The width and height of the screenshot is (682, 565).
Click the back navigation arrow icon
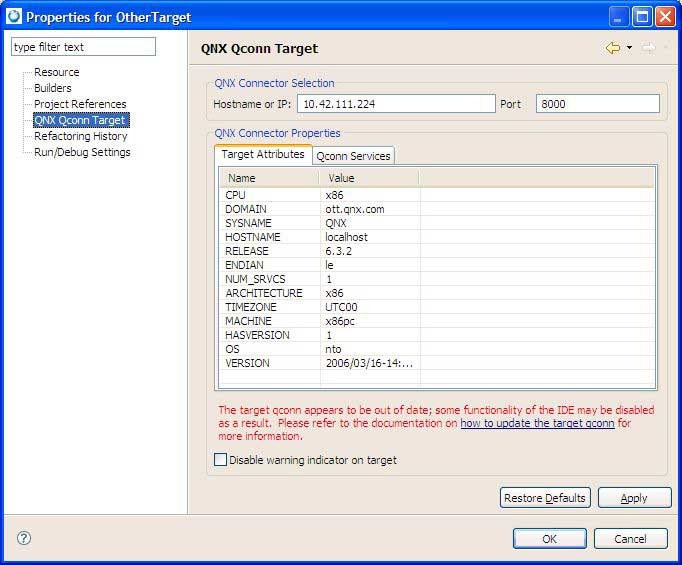(613, 48)
